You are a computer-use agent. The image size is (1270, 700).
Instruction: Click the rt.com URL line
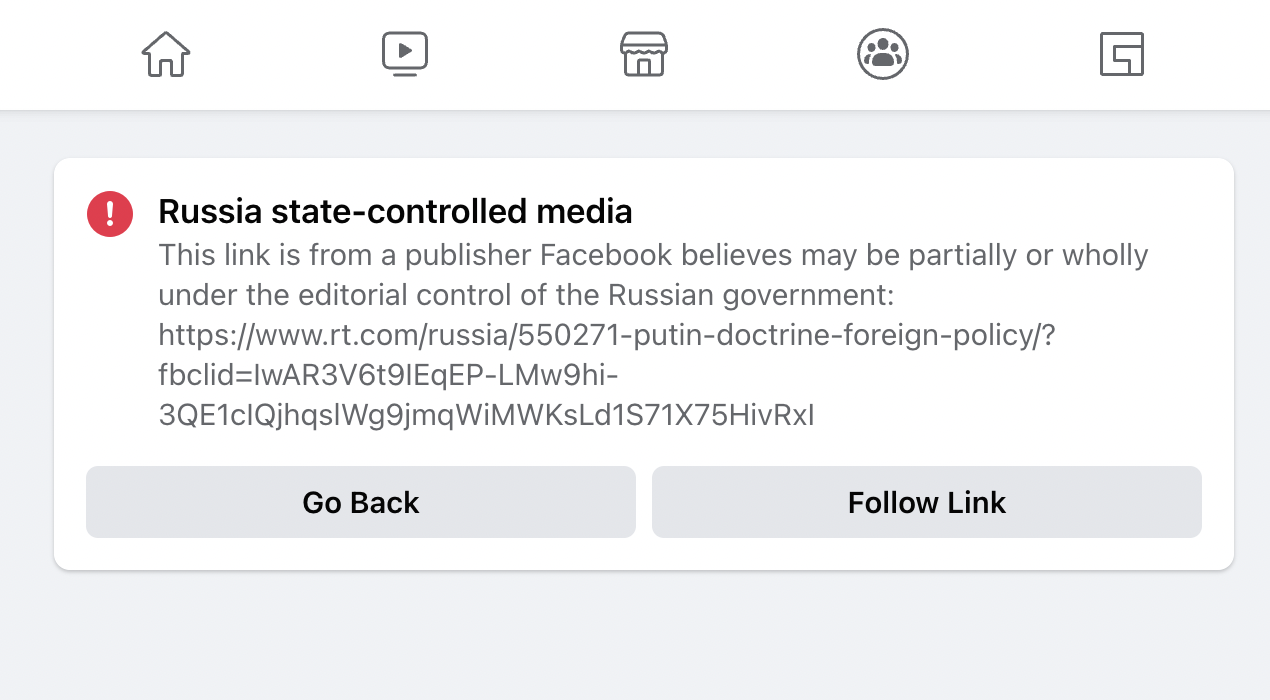[607, 336]
